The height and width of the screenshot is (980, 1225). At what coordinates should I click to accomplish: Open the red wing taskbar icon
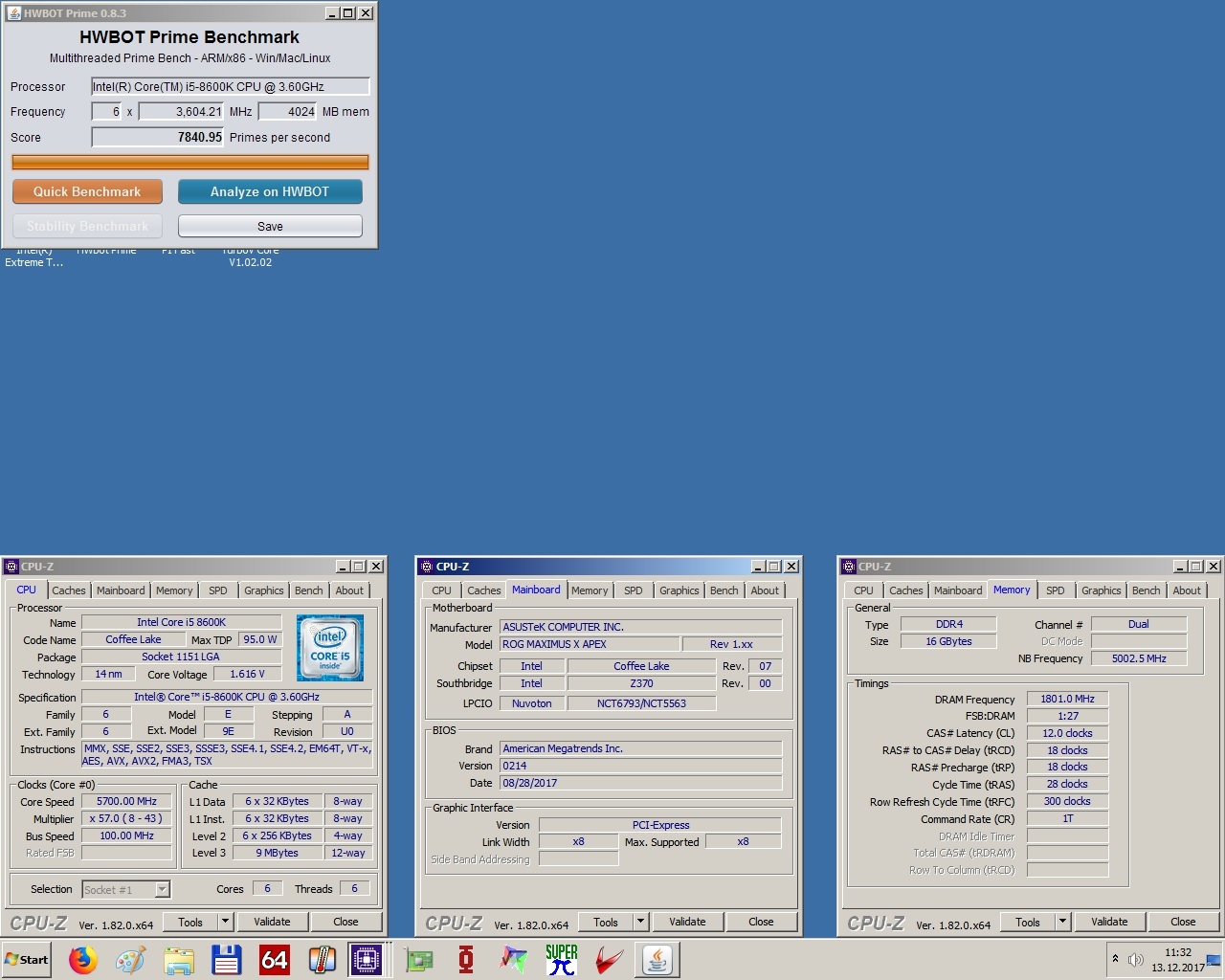tap(609, 959)
